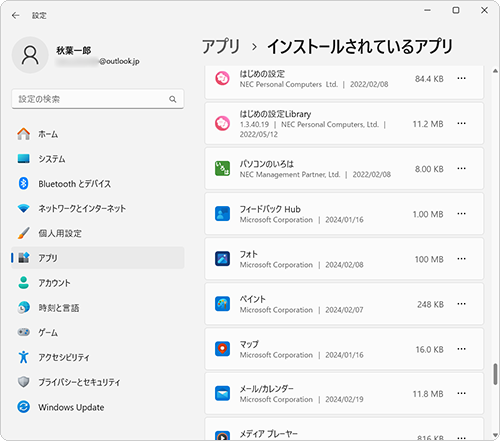Viewport: 500px width, 441px height.
Task: Open プライバシーとセキュリティ
Action: click(x=98, y=382)
